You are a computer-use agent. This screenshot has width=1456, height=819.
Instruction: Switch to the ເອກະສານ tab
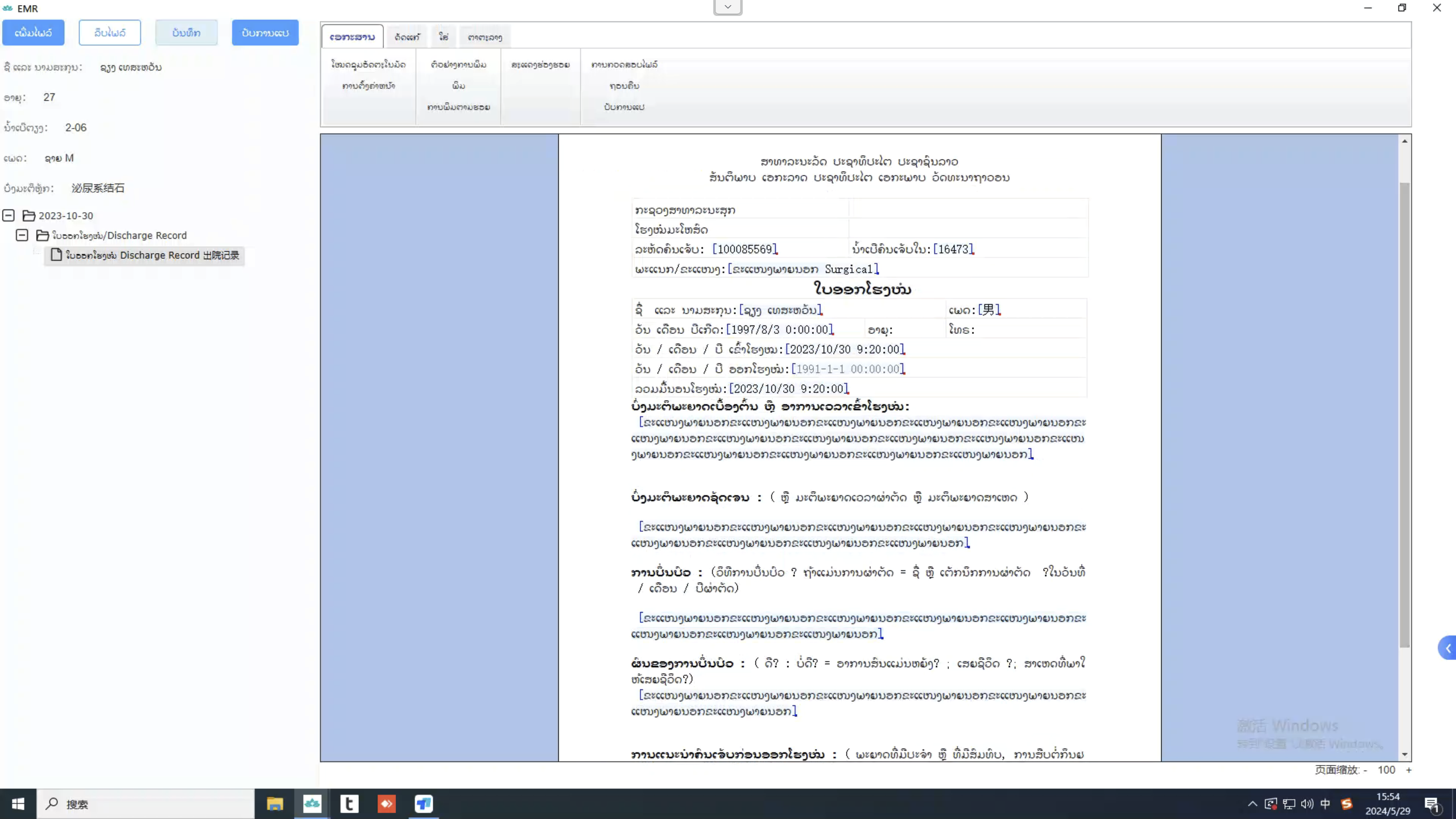[x=352, y=37]
